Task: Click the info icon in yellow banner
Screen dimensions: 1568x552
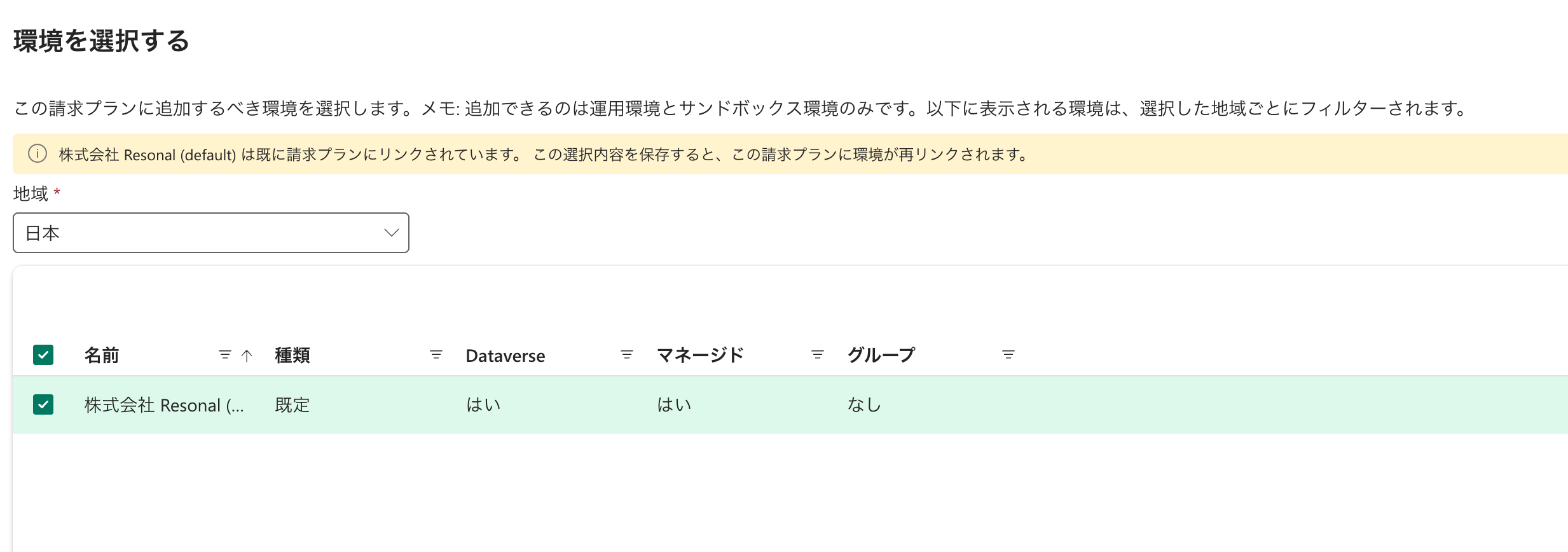Action: (38, 154)
